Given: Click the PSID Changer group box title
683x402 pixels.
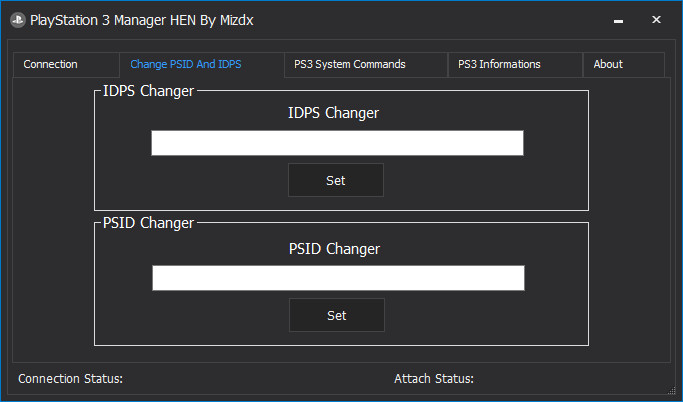Looking at the screenshot, I should click(148, 223).
